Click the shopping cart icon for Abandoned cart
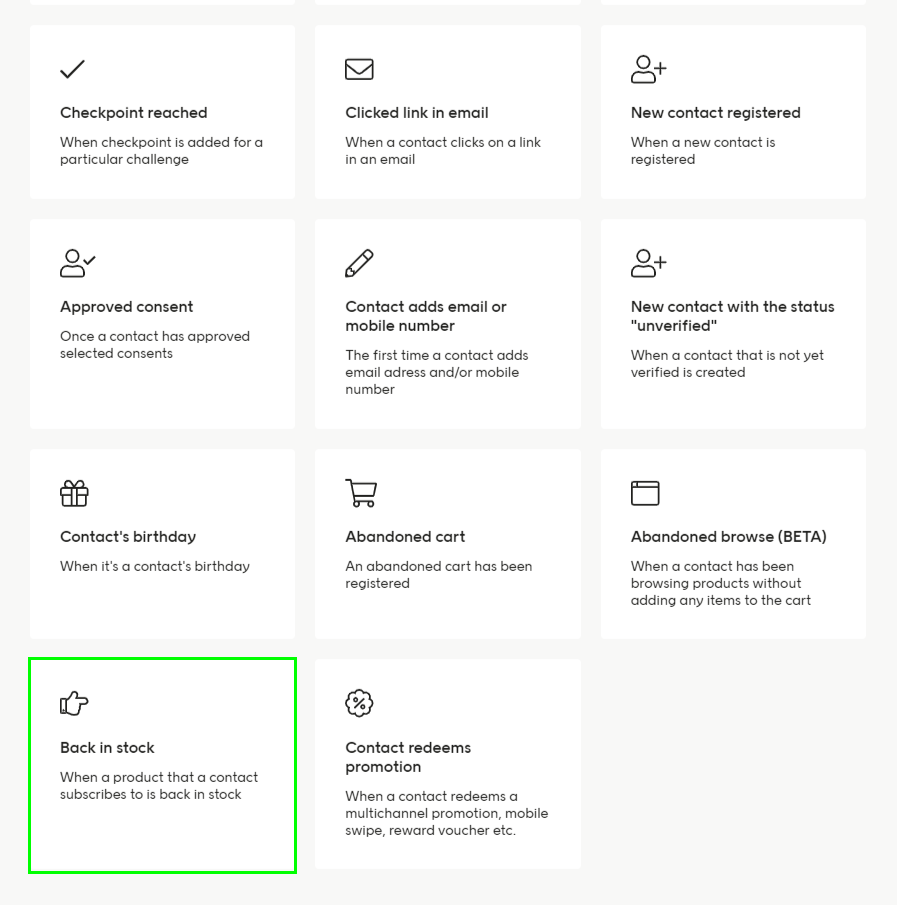This screenshot has width=897, height=905. (361, 493)
